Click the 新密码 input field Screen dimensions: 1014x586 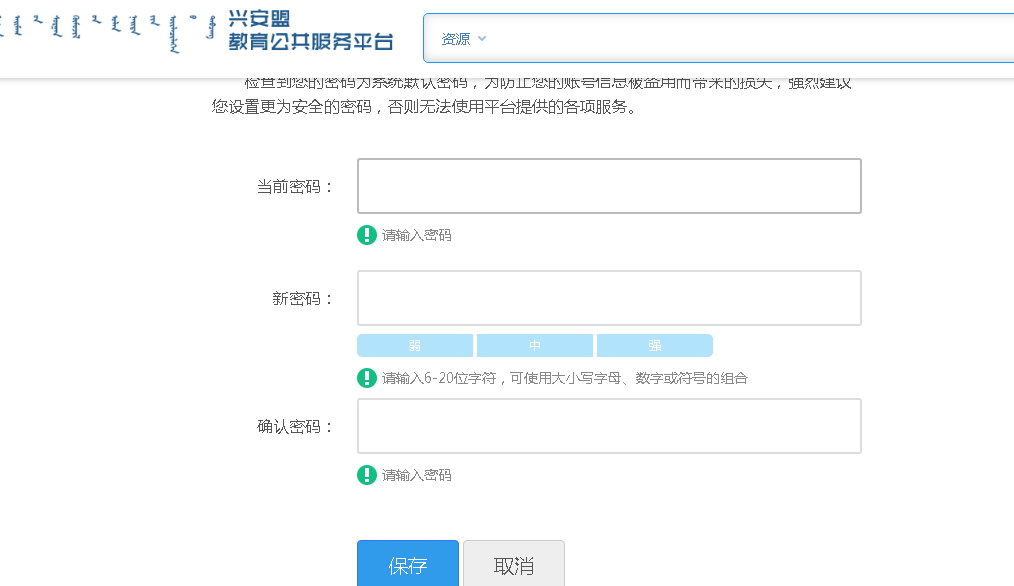pyautogui.click(x=609, y=297)
